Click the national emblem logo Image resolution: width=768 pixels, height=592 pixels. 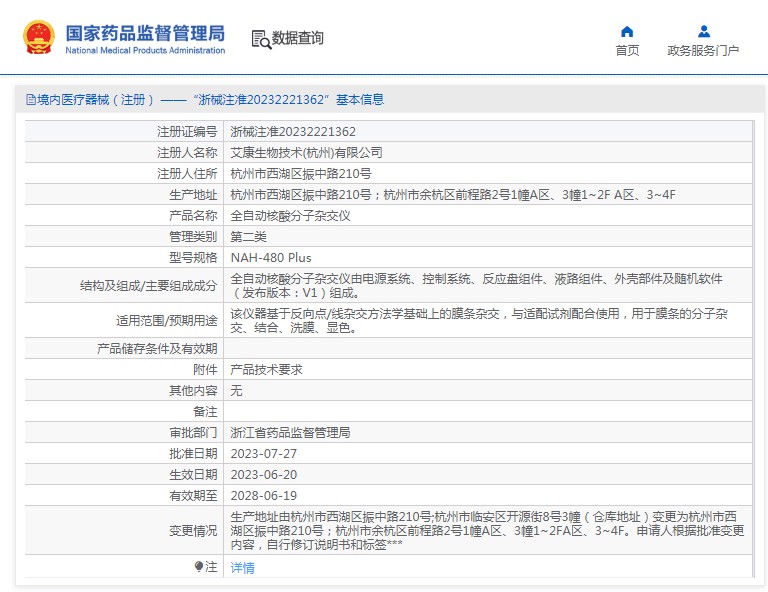coord(39,37)
